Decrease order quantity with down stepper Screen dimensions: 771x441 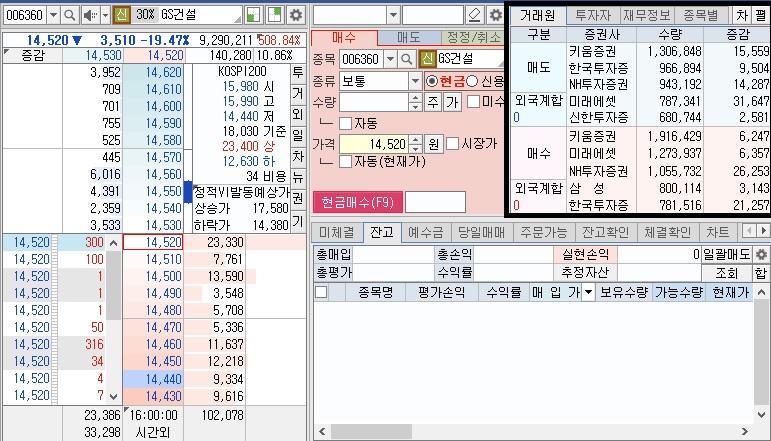click(x=415, y=107)
